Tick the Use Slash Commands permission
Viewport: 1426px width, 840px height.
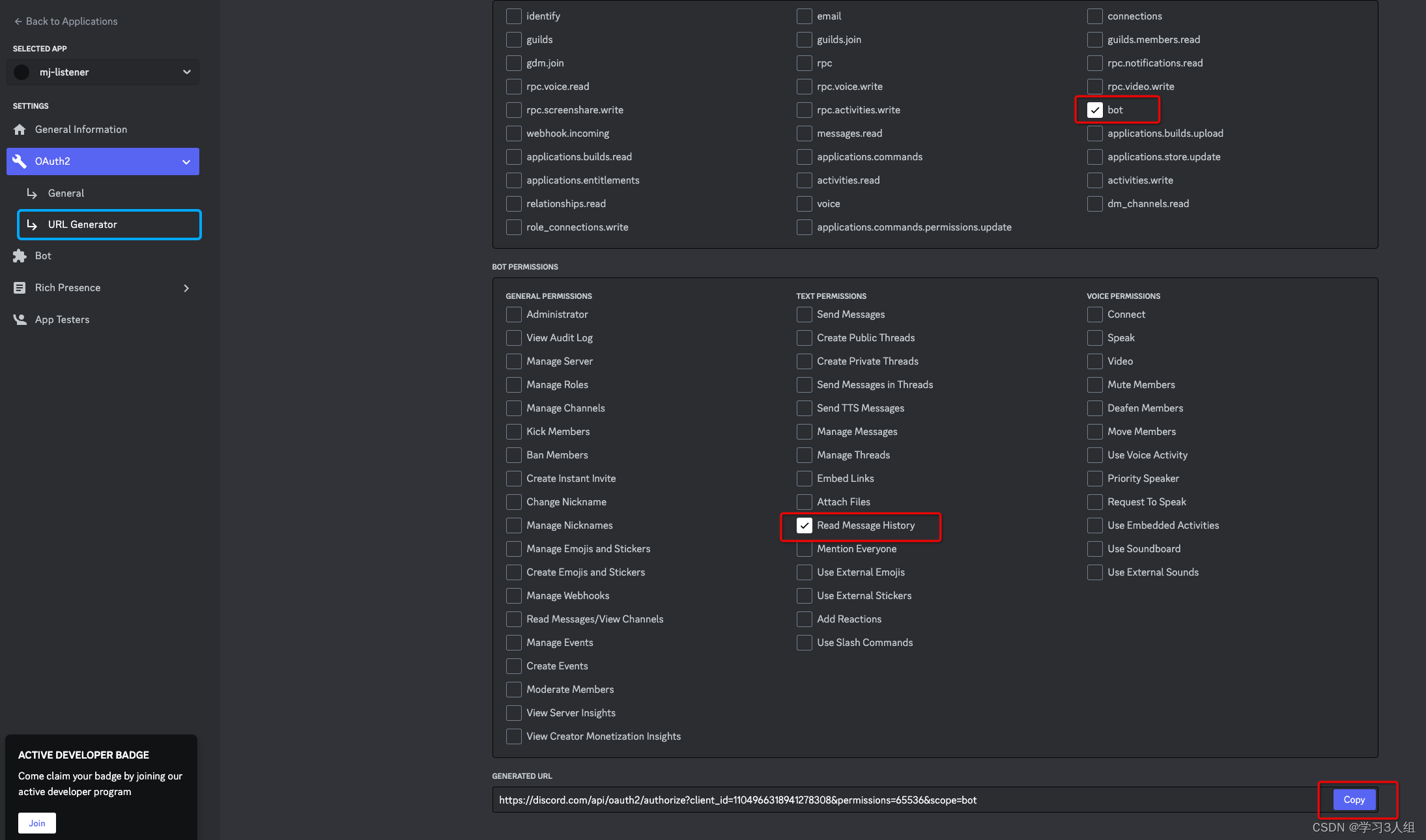tap(804, 643)
